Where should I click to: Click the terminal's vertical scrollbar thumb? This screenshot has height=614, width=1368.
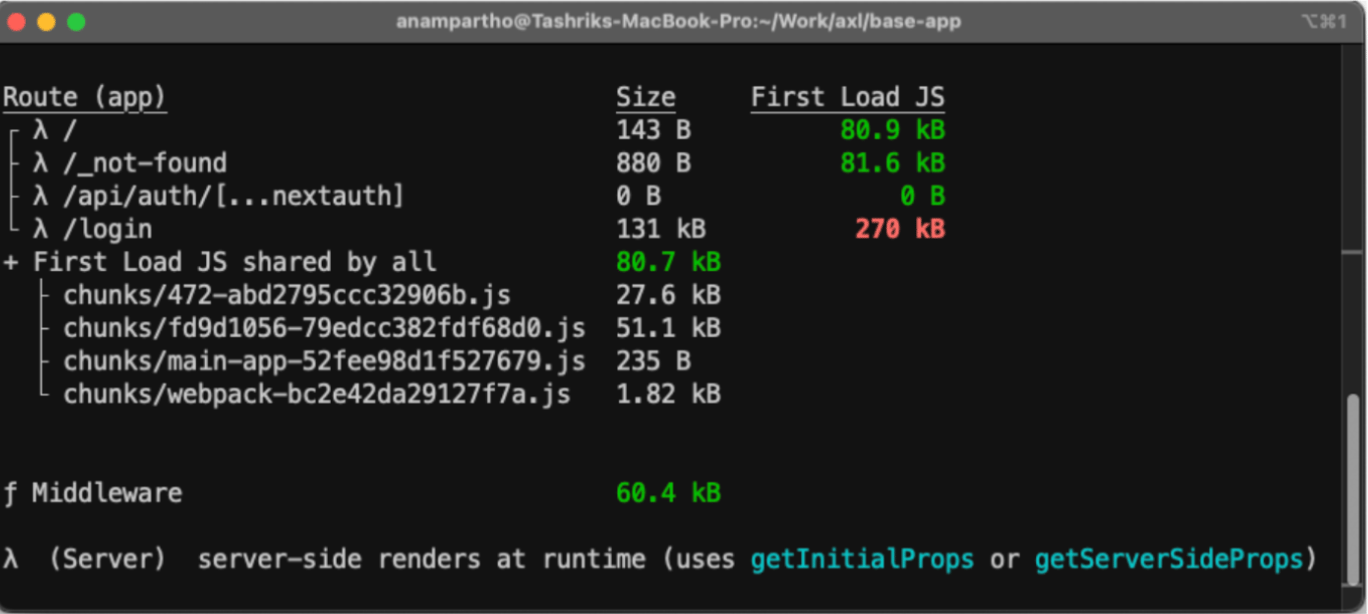click(x=1355, y=491)
